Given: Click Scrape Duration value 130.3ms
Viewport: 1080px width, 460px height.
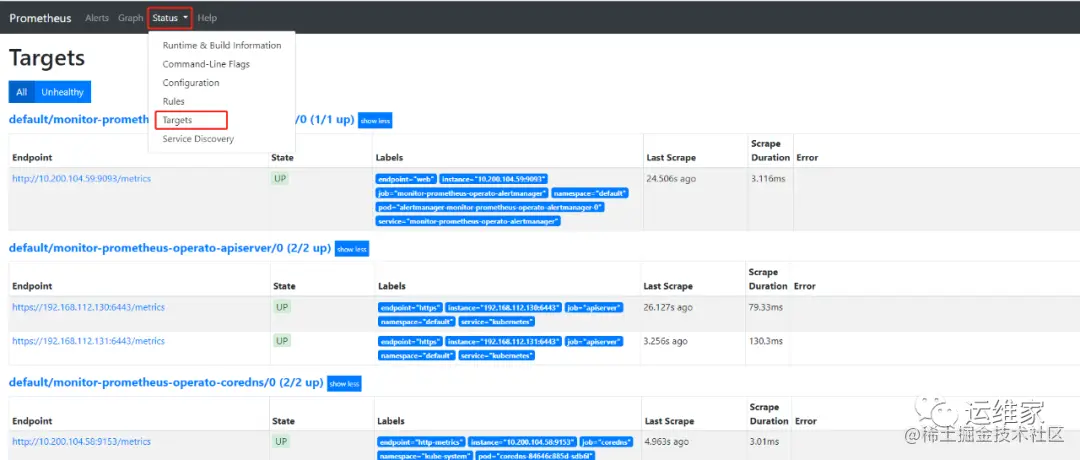Looking at the screenshot, I should (766, 341).
